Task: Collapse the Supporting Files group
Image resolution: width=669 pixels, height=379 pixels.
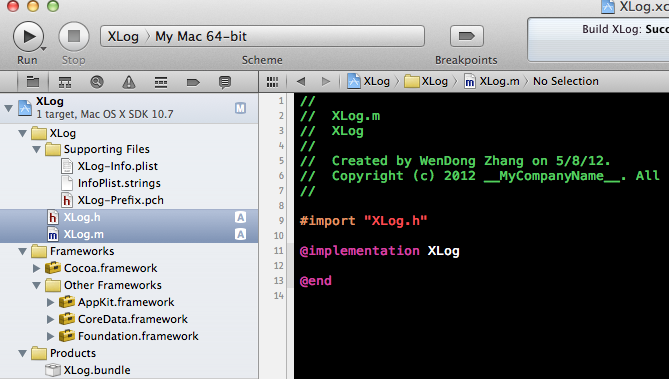Action: pos(37,149)
